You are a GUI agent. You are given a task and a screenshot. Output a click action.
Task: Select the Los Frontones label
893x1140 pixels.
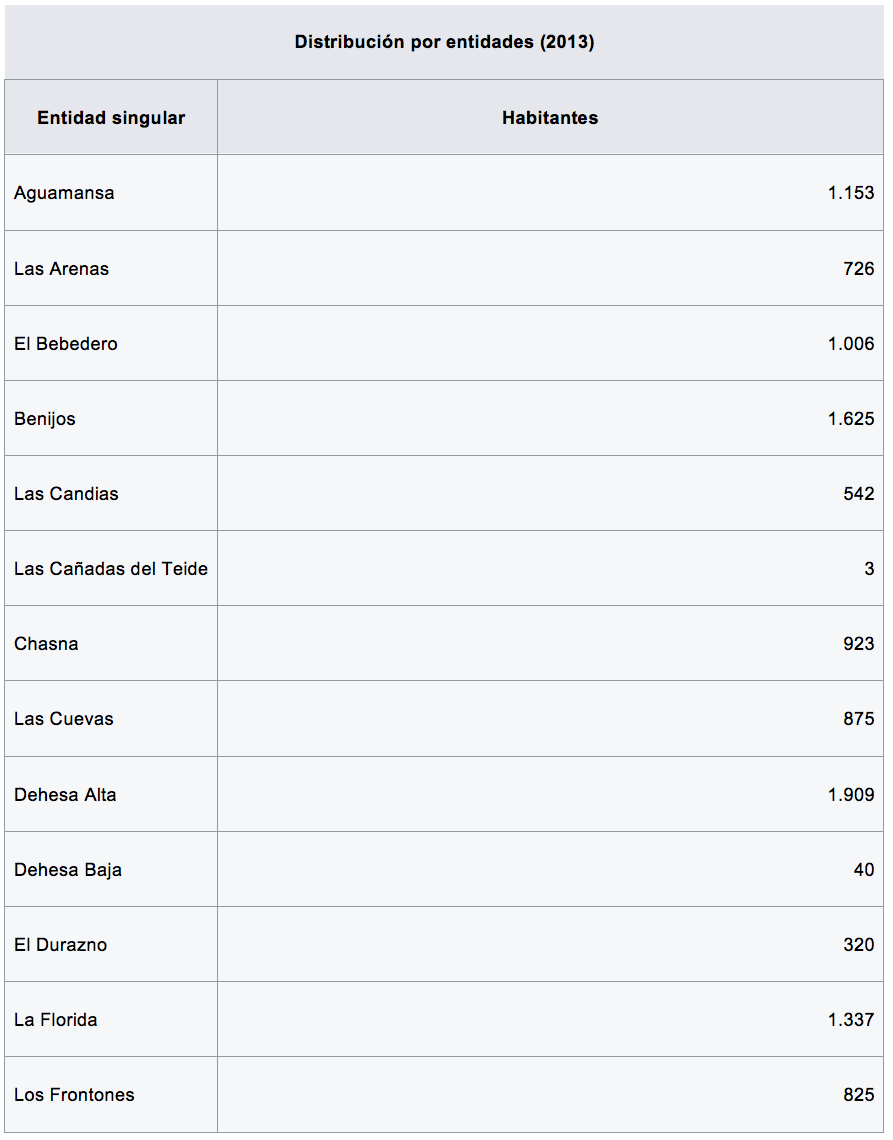pos(74,1095)
